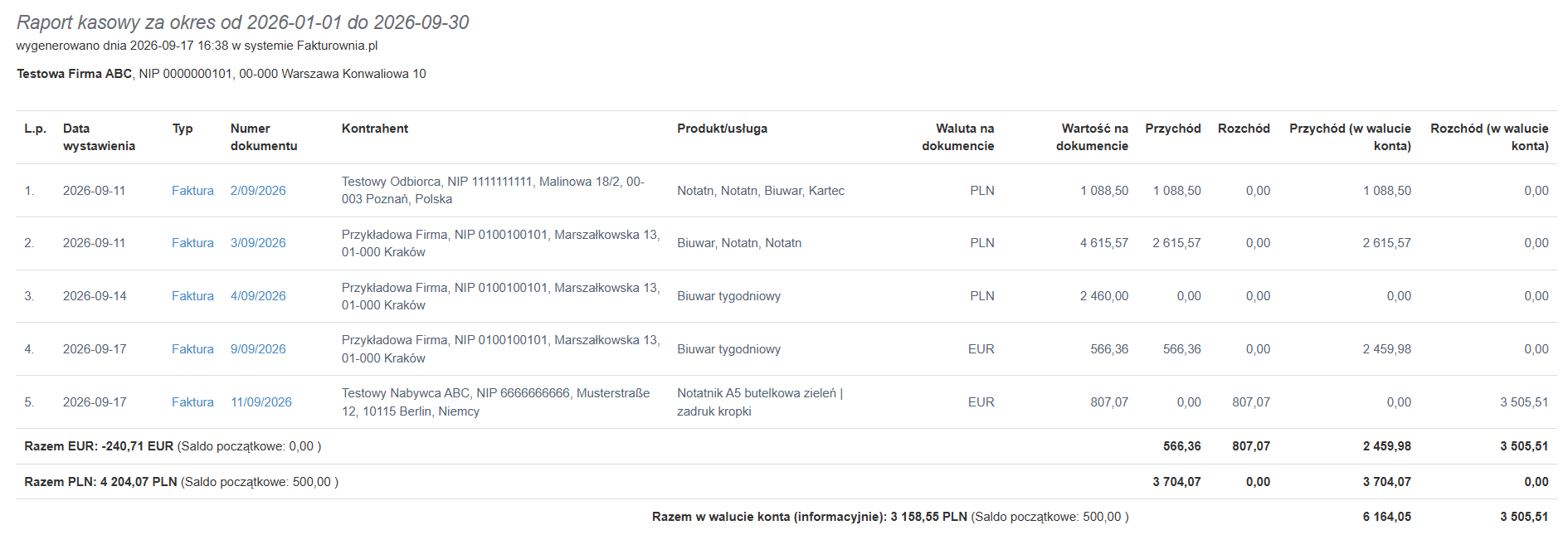Image resolution: width=1568 pixels, height=540 pixels.
Task: Click Faktura type link in row 5
Action: click(x=192, y=402)
